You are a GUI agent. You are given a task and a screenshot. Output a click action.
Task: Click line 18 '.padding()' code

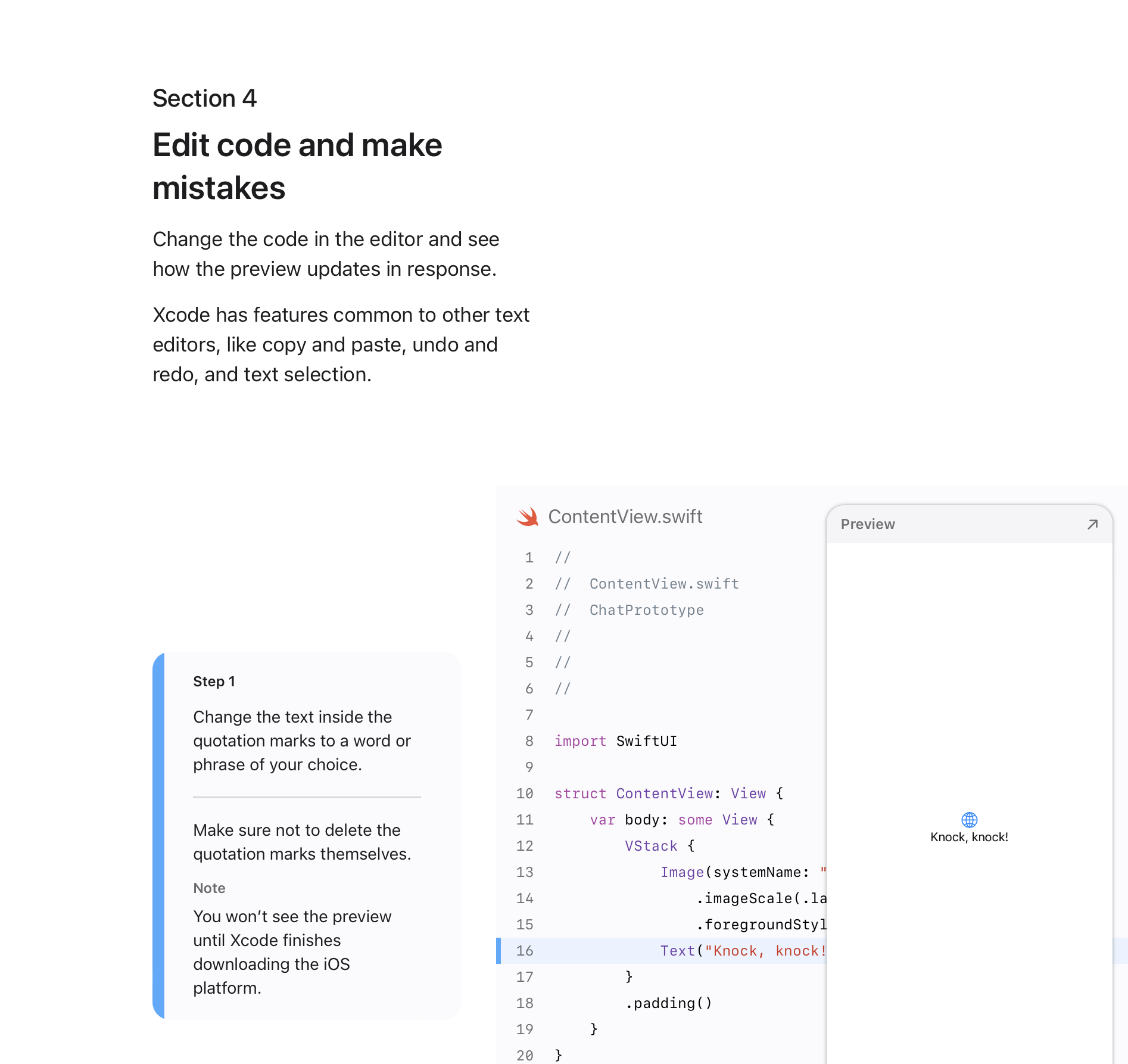coord(669,1003)
